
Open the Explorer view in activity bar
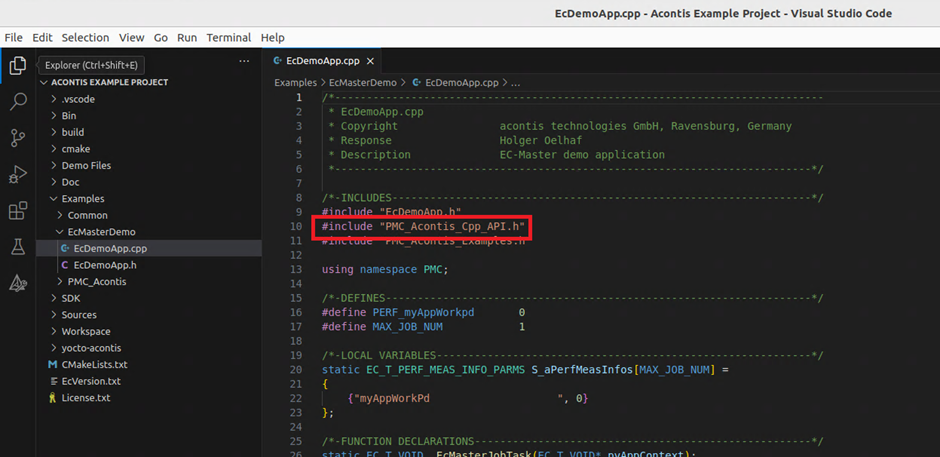pyautogui.click(x=17, y=66)
